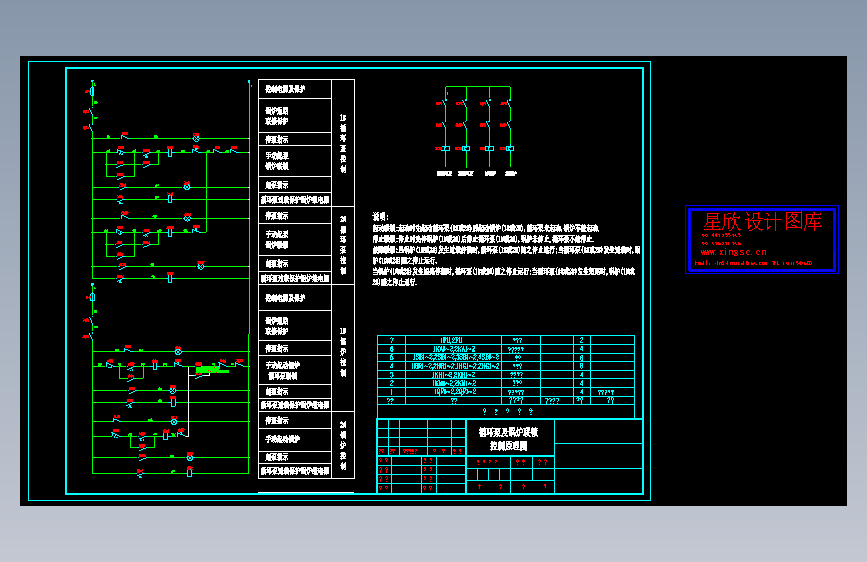This screenshot has width=867, height=562.
Task: Click item number 7 in the parts list
Action: (391, 340)
